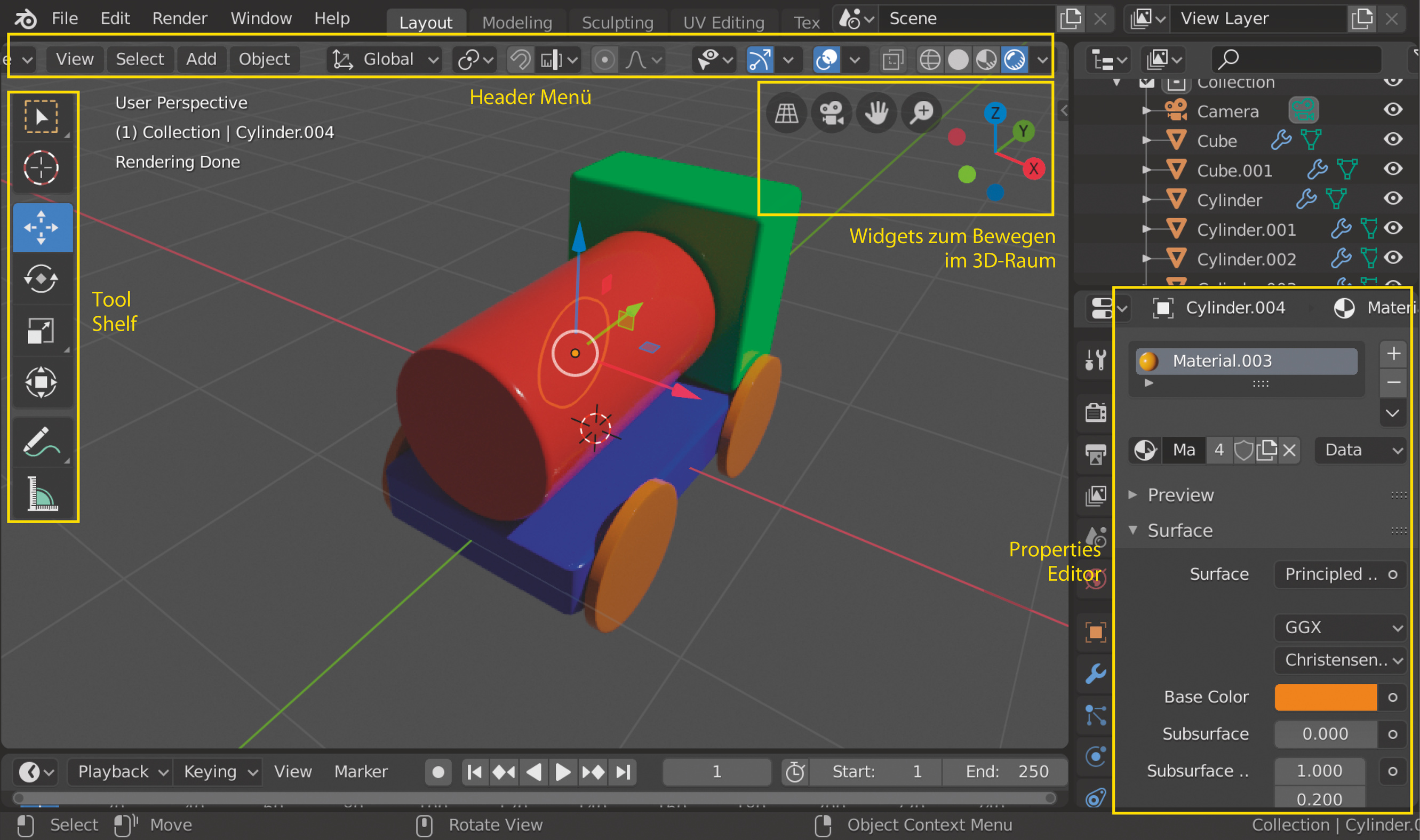
Task: Toggle visibility of Cylinder.001
Action: click(x=1393, y=228)
